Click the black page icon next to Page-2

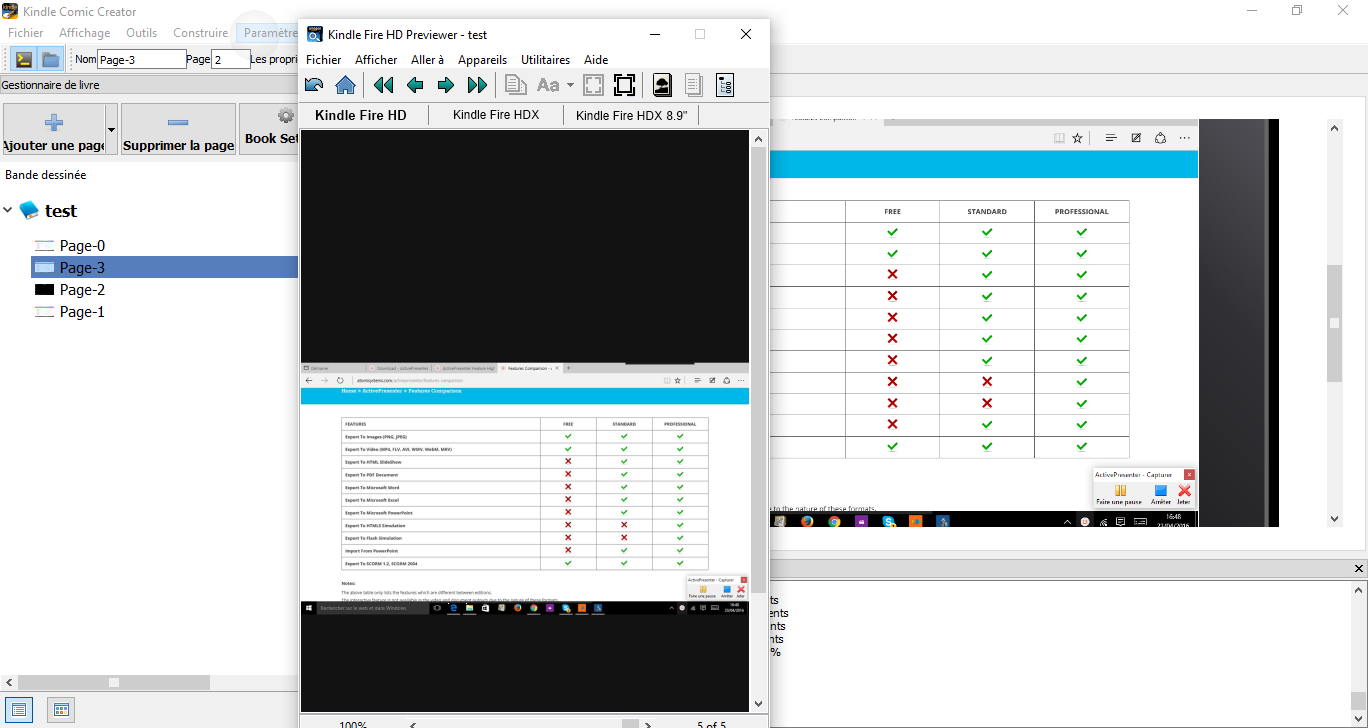point(44,290)
